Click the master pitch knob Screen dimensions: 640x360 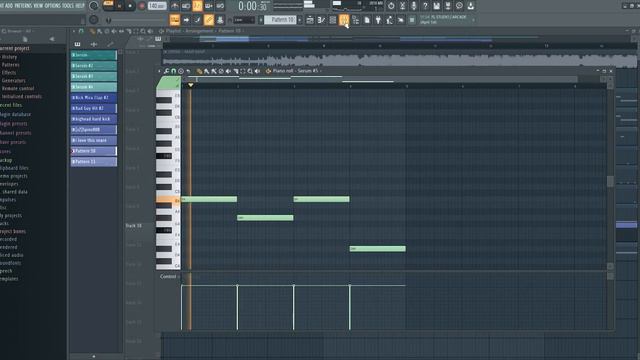94,20
